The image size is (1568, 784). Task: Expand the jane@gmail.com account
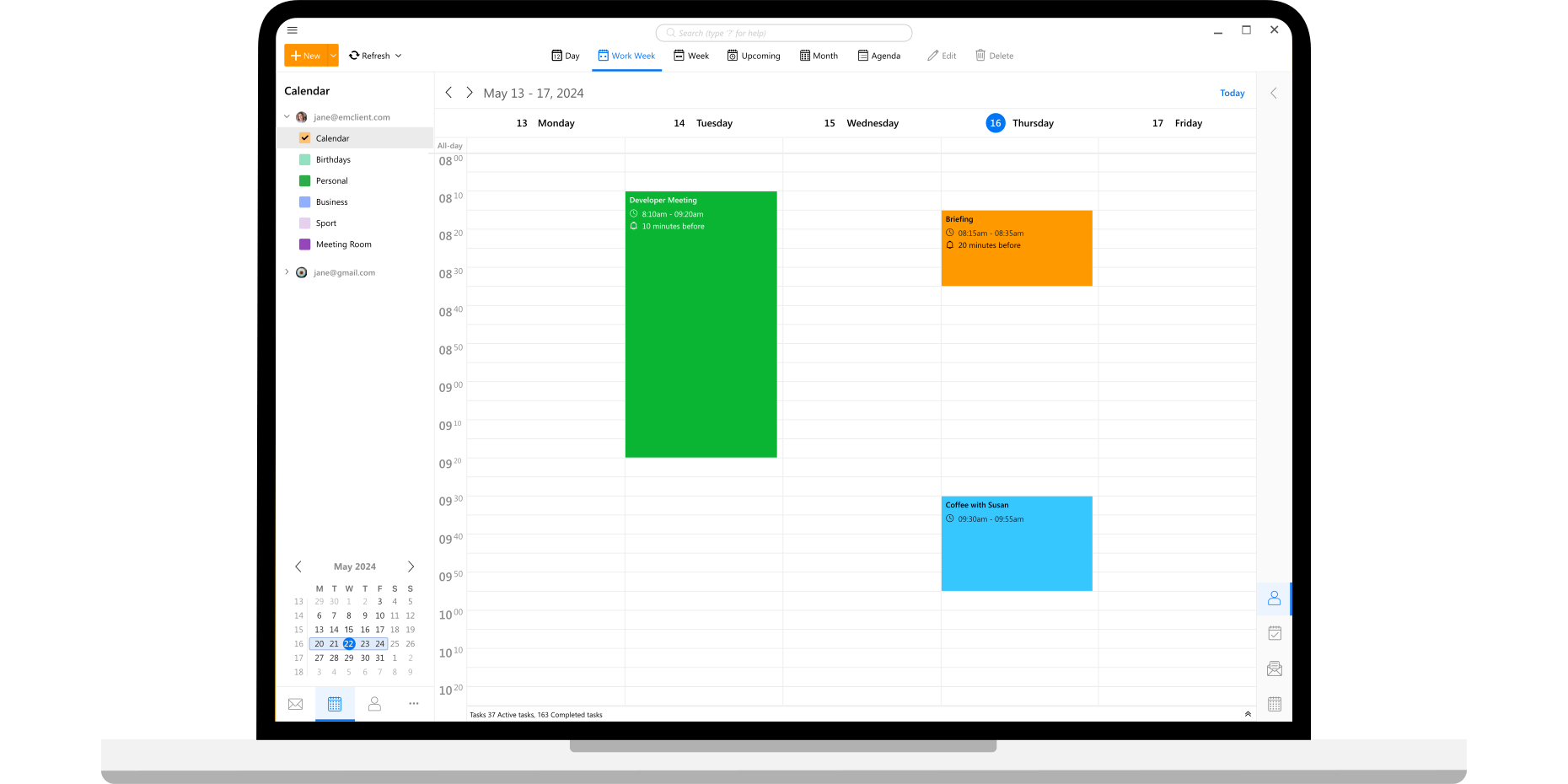tap(287, 272)
